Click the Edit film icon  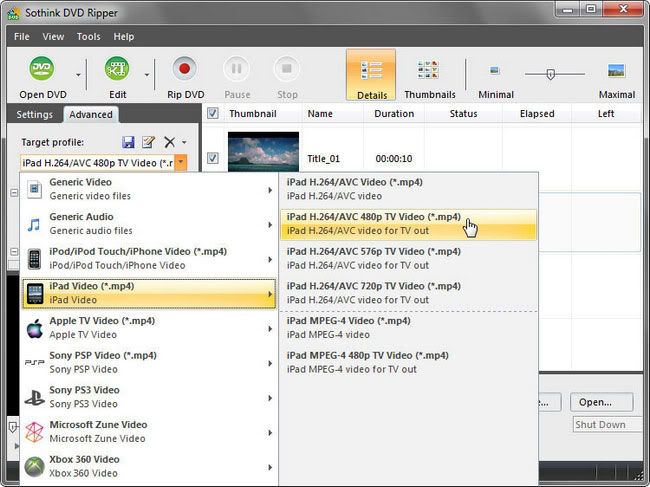[117, 70]
